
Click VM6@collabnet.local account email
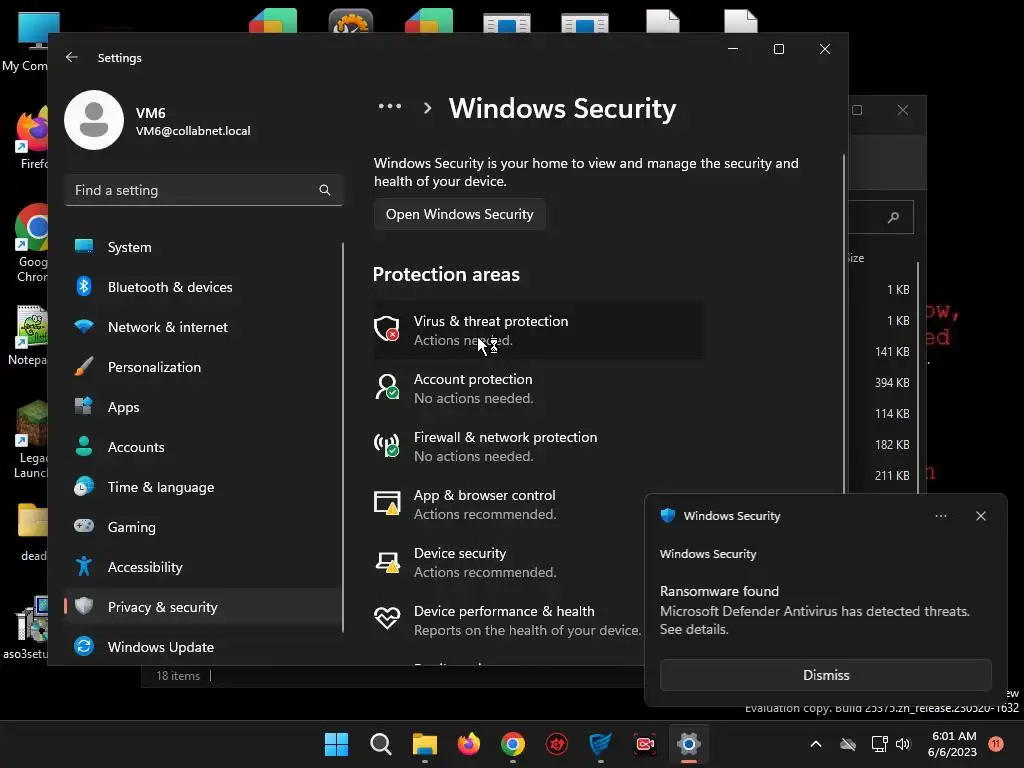[193, 131]
